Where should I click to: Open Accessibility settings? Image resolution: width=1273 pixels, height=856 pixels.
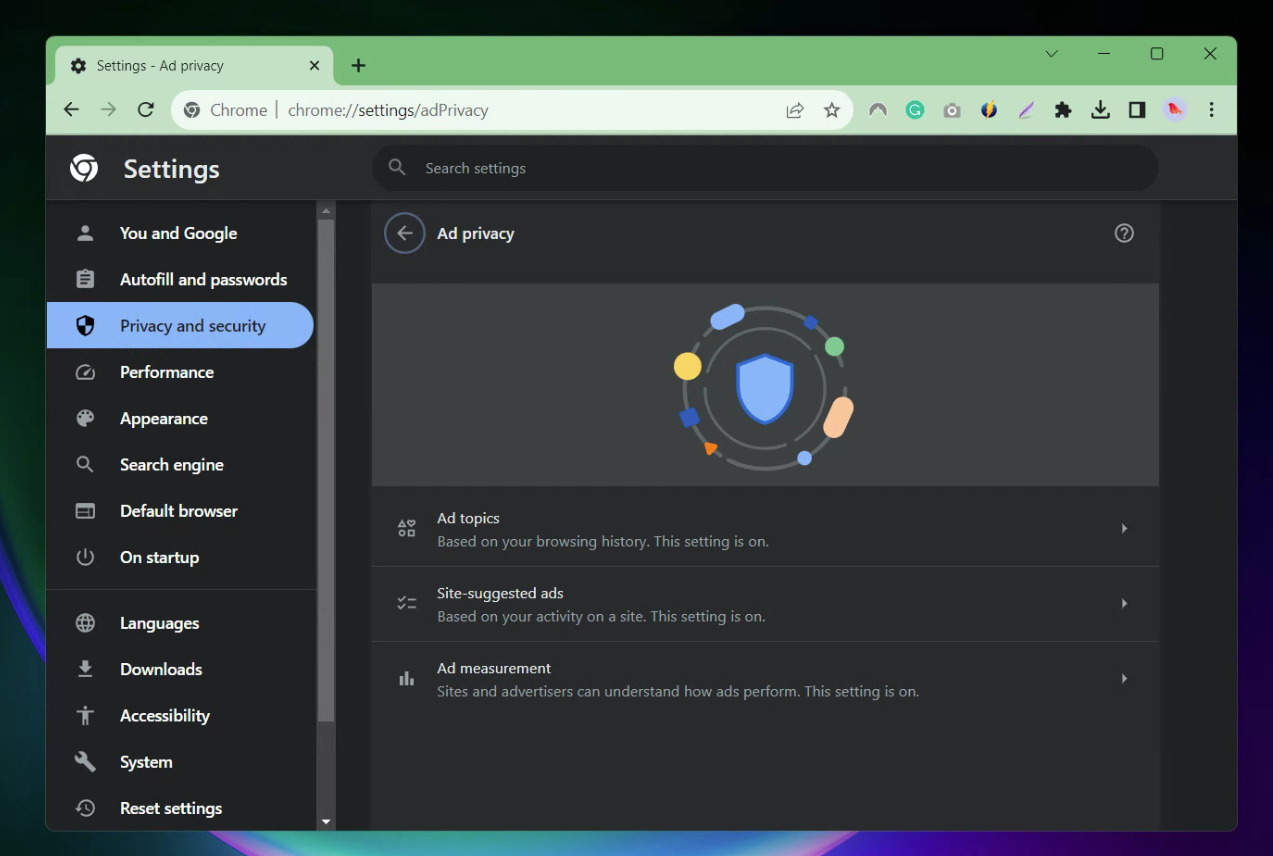[x=180, y=715]
